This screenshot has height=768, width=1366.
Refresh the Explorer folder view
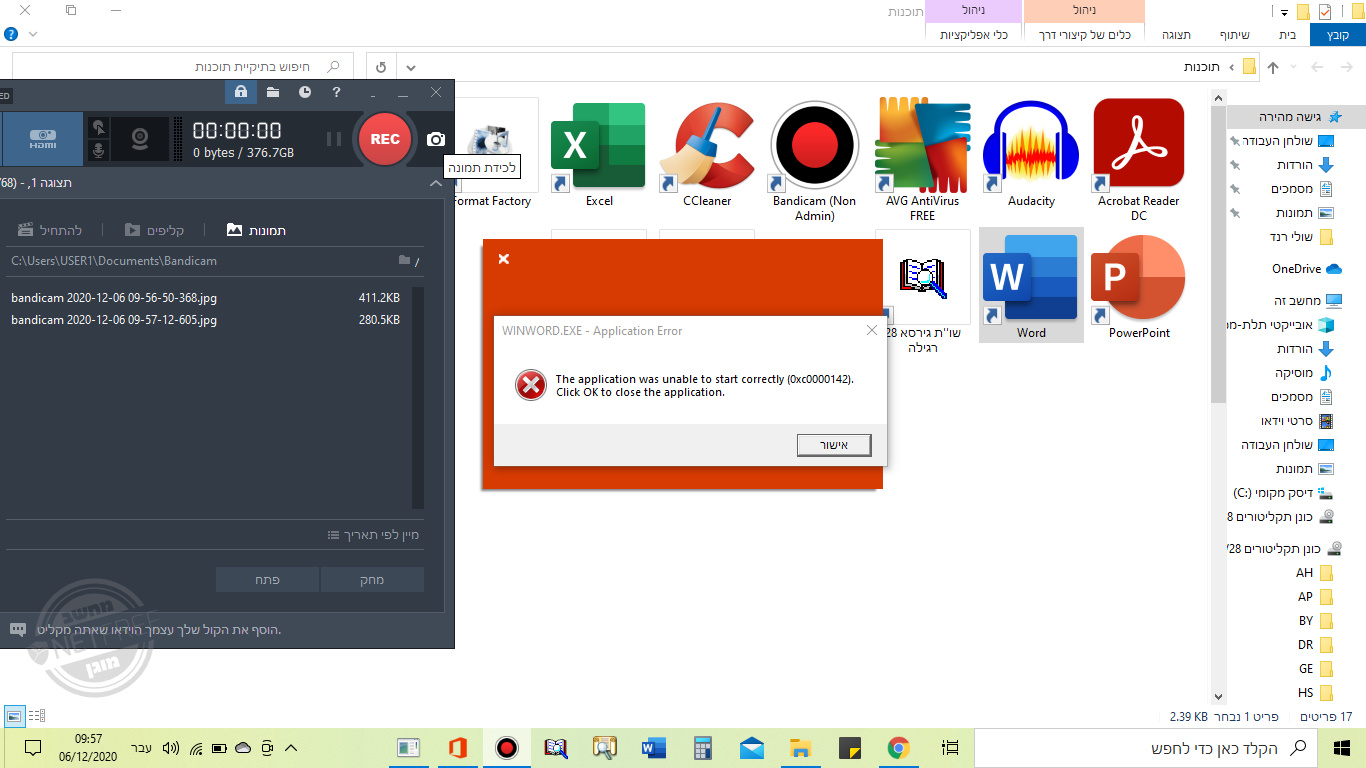click(x=381, y=67)
